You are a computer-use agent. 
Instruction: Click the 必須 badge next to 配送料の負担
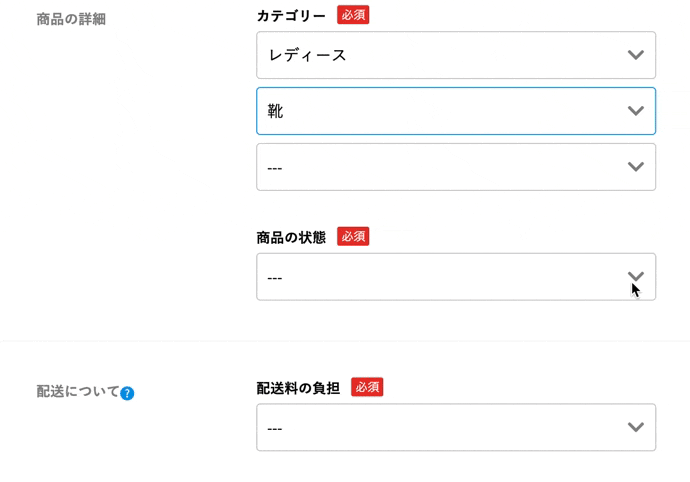coord(367,387)
